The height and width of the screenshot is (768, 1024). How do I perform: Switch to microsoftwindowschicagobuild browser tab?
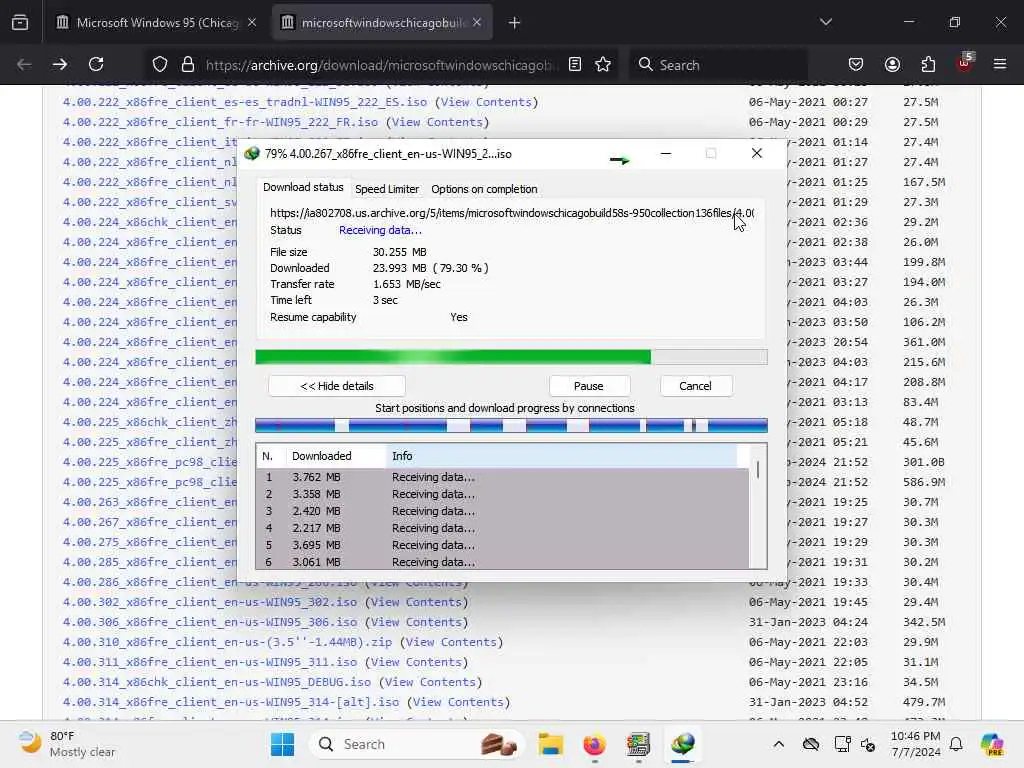382,23
